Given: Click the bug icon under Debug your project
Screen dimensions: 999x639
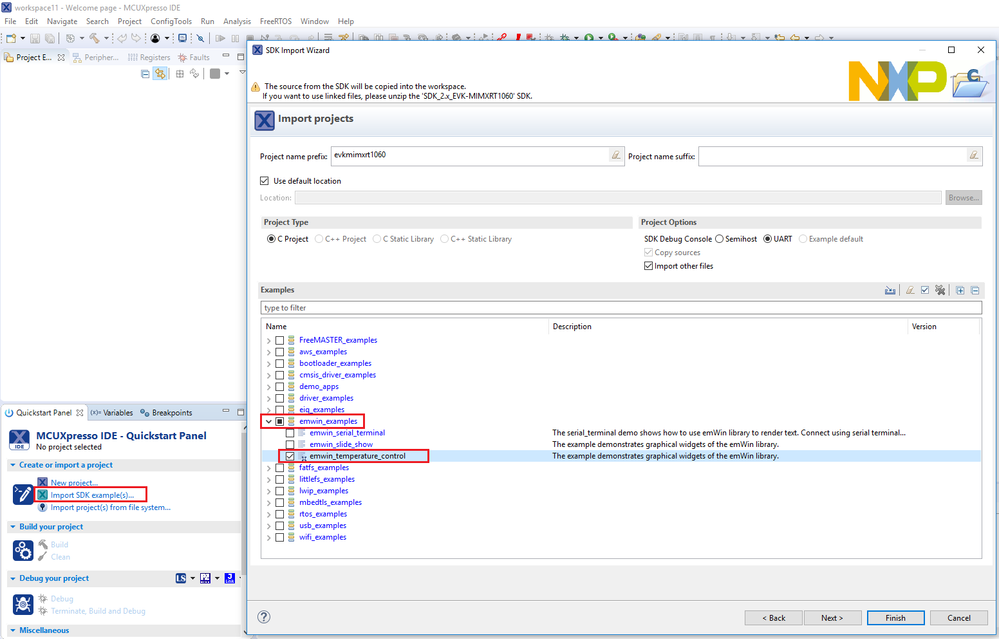Looking at the screenshot, I should (23, 604).
